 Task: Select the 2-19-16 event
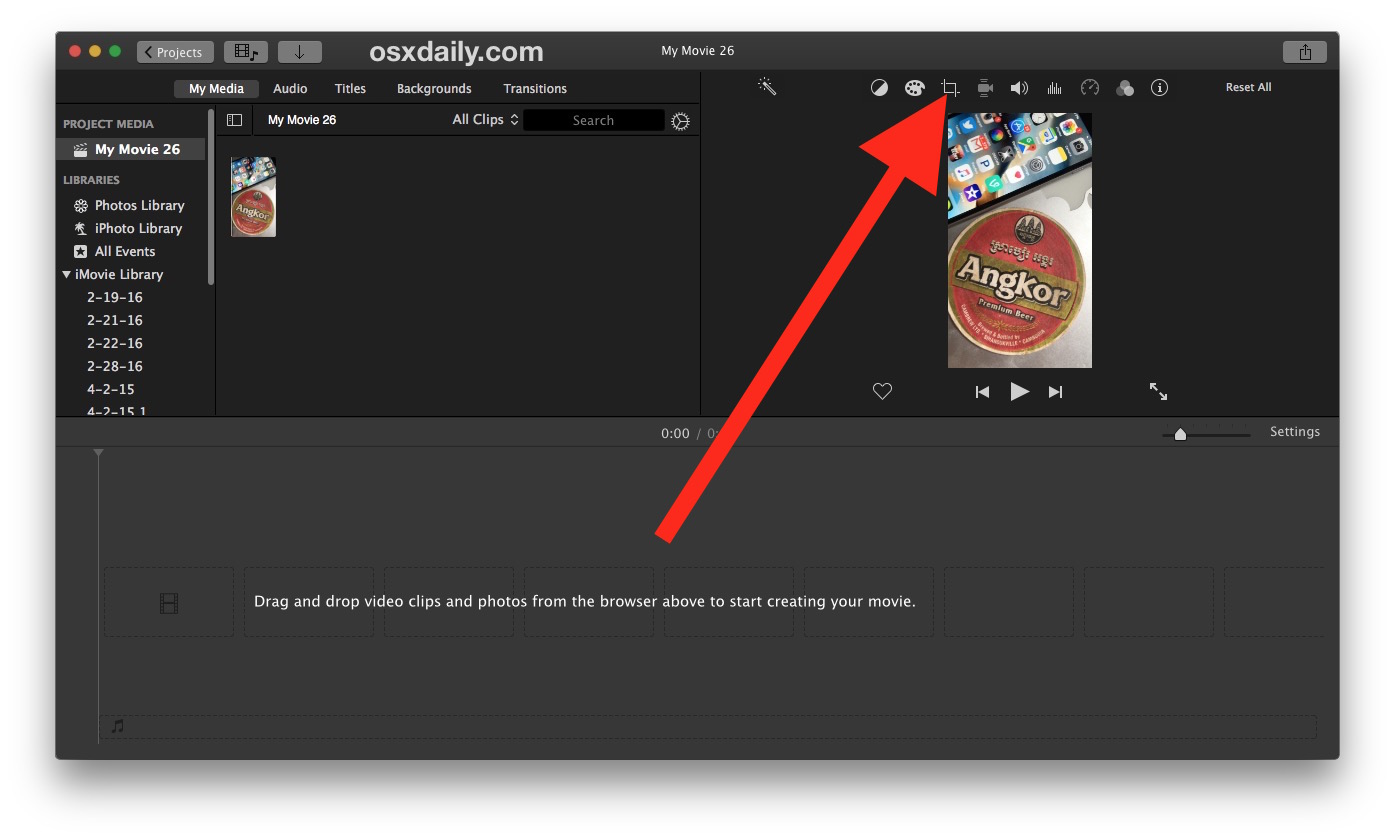115,297
